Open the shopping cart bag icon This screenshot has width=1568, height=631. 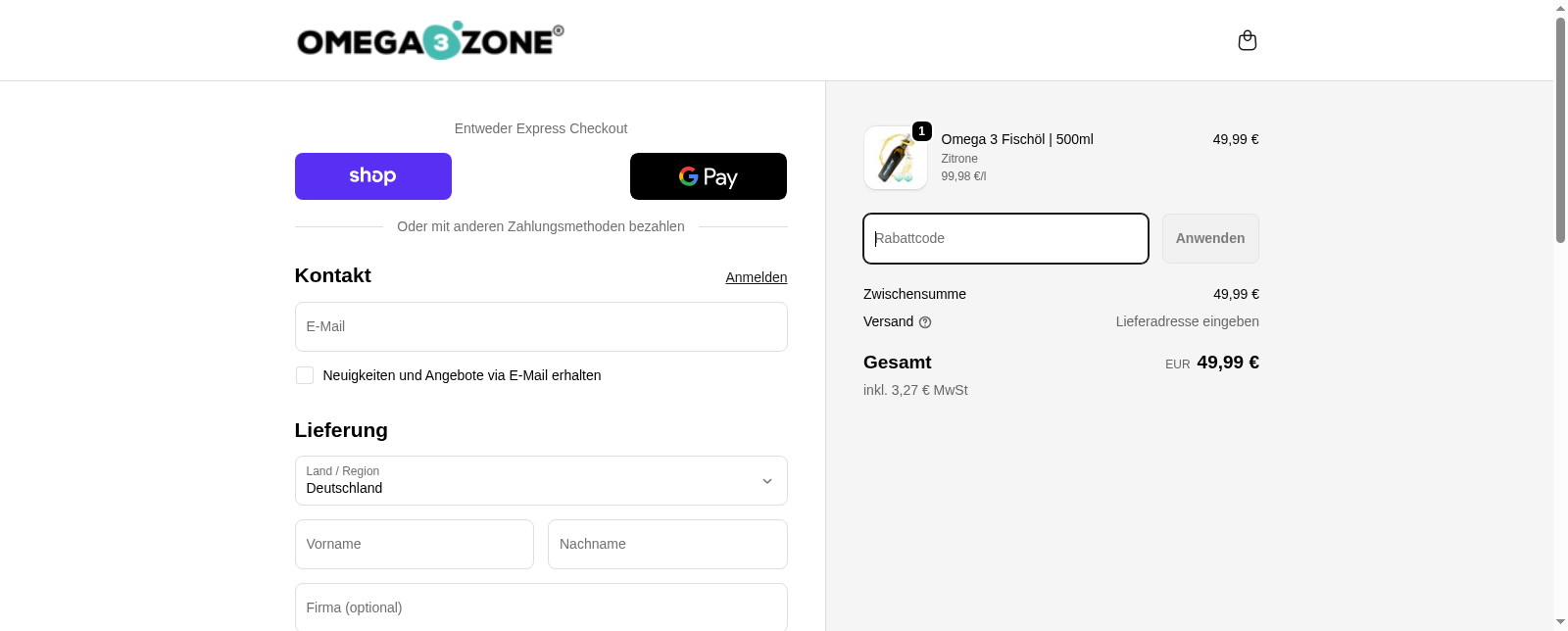(x=1247, y=40)
